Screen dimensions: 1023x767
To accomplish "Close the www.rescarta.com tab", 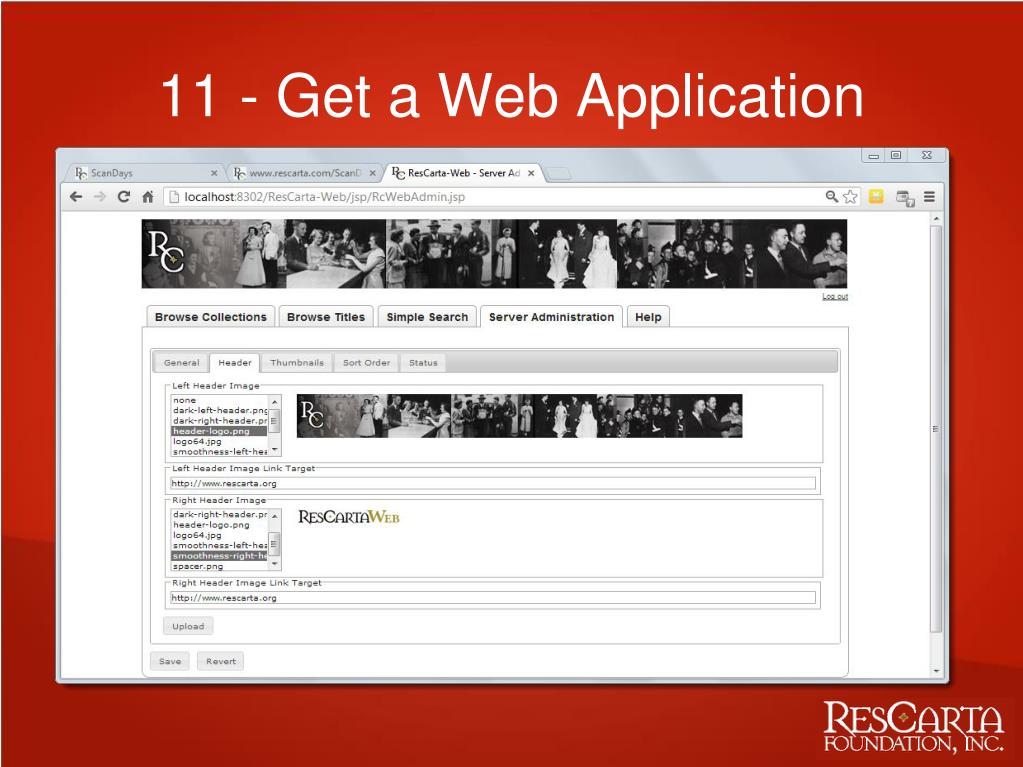I will pyautogui.click(x=373, y=173).
